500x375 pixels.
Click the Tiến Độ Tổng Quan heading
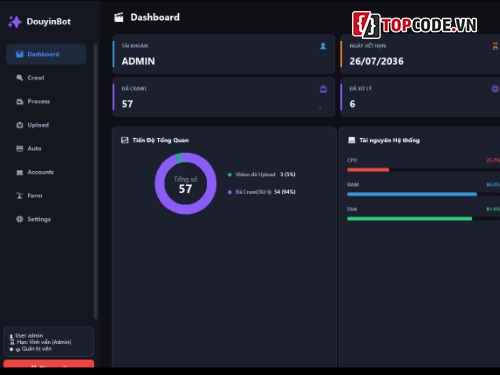pos(161,140)
